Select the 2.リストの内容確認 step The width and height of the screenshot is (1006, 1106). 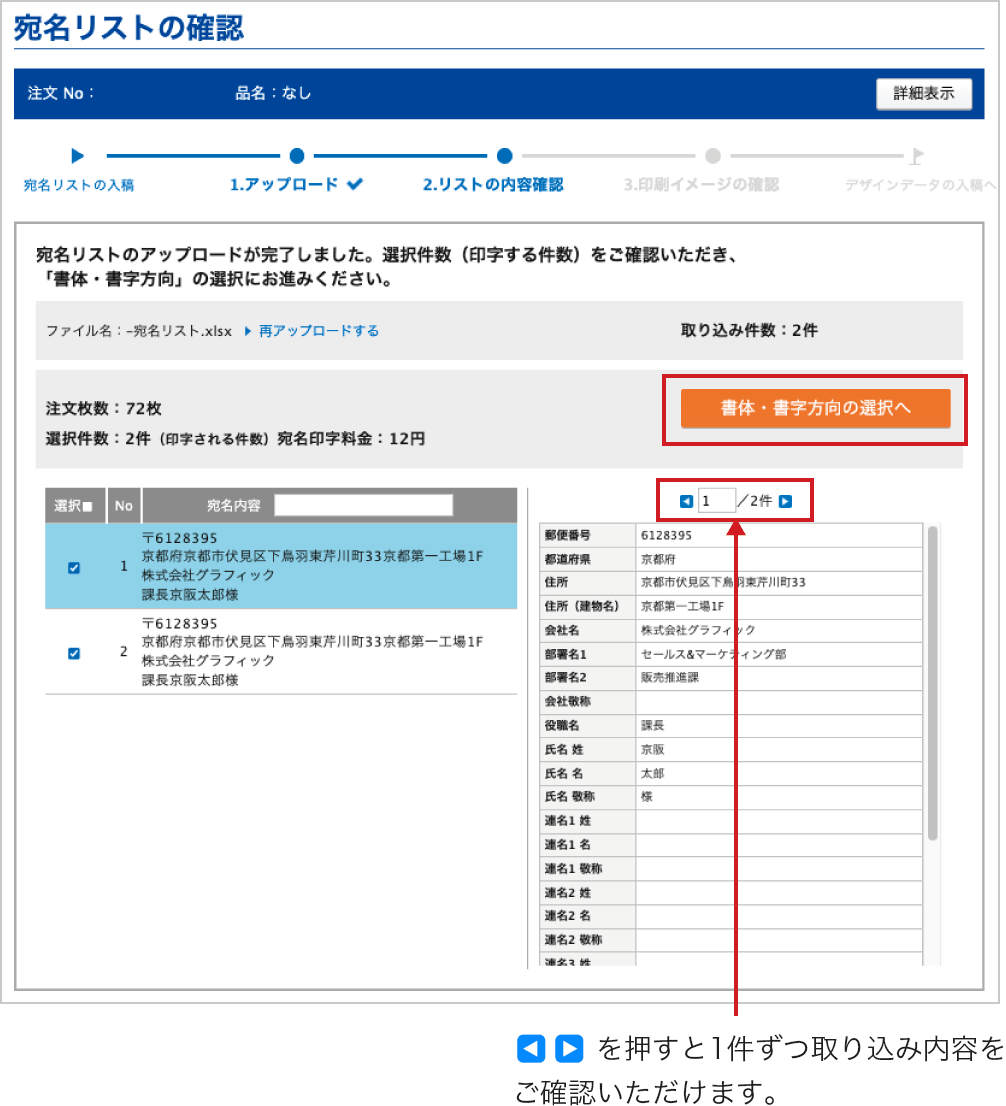pos(492,185)
